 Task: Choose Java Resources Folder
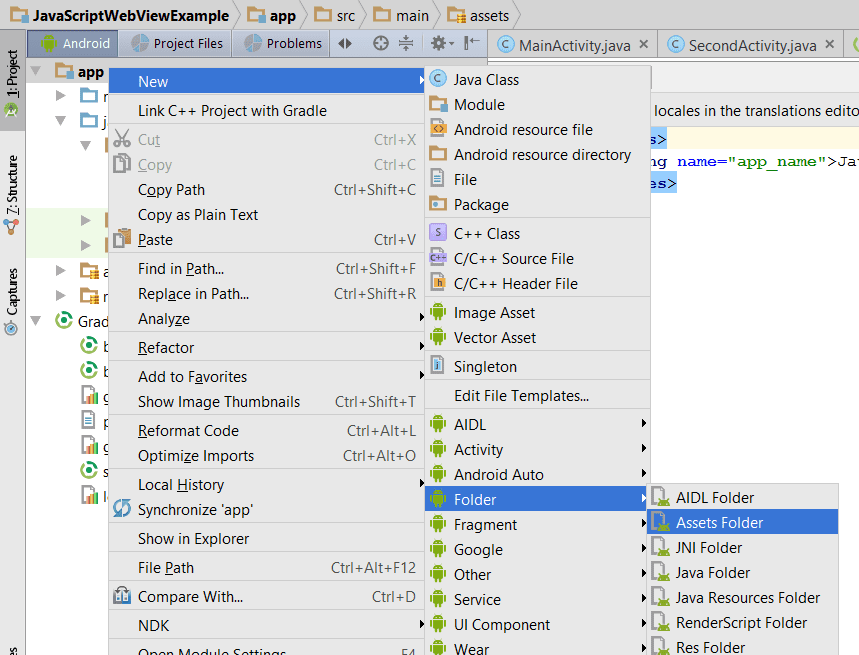coord(743,598)
